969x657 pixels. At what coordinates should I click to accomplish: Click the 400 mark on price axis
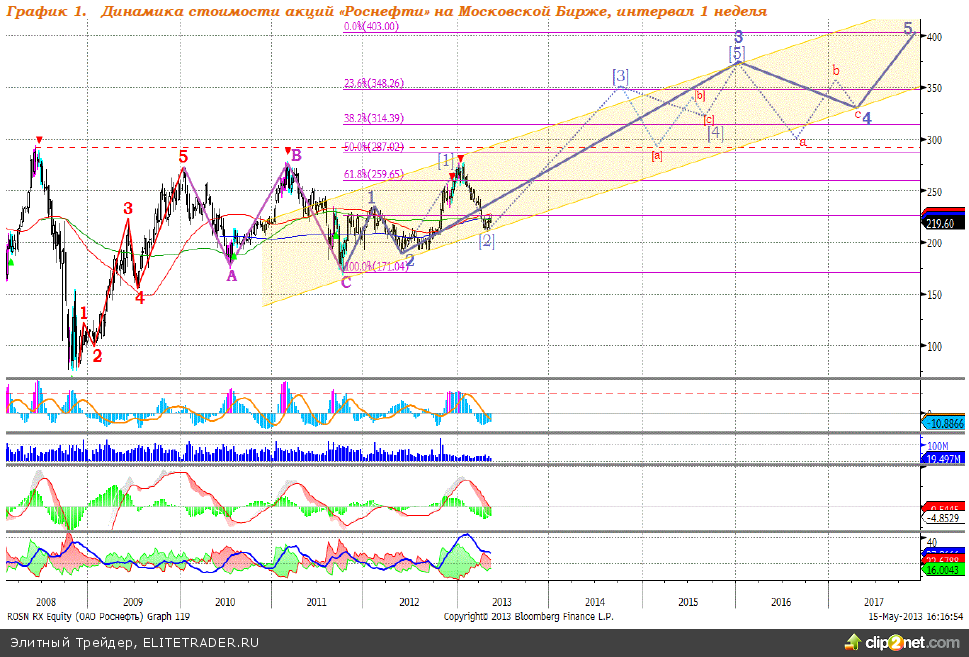934,37
